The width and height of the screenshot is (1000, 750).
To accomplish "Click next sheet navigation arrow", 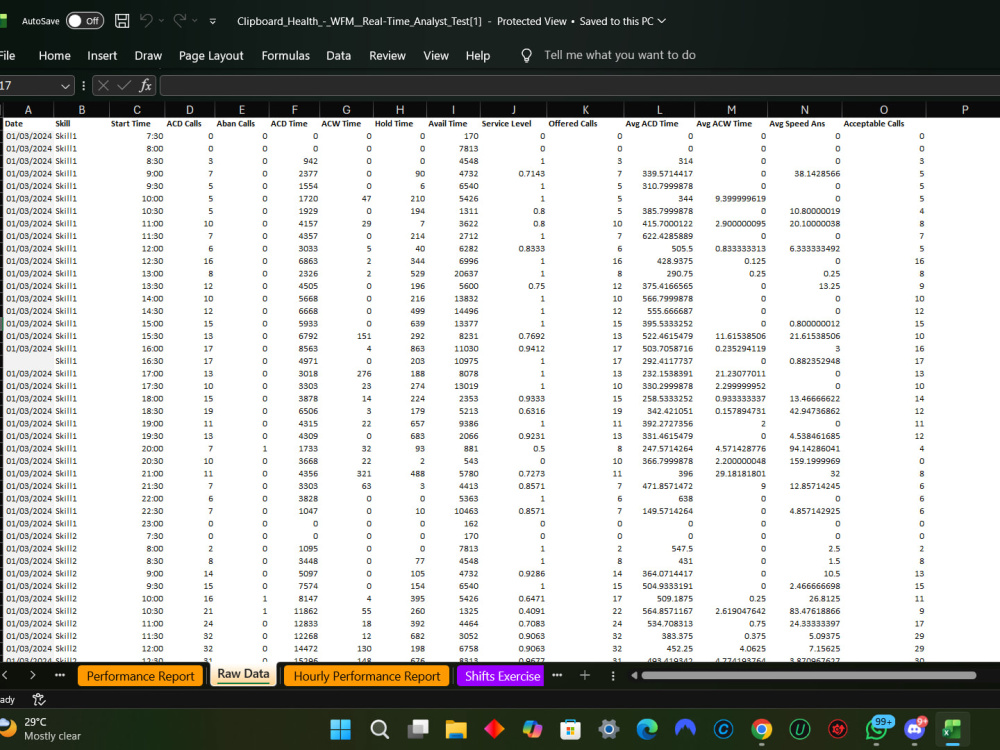I will [33, 675].
